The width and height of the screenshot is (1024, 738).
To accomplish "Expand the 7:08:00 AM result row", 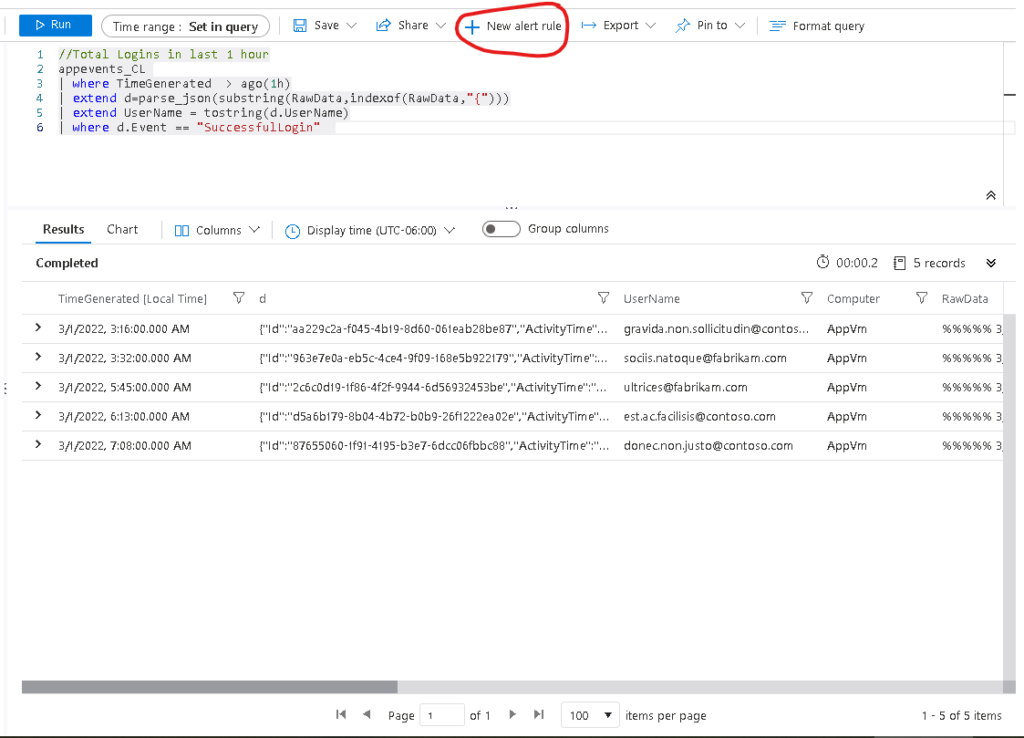I will [x=38, y=444].
